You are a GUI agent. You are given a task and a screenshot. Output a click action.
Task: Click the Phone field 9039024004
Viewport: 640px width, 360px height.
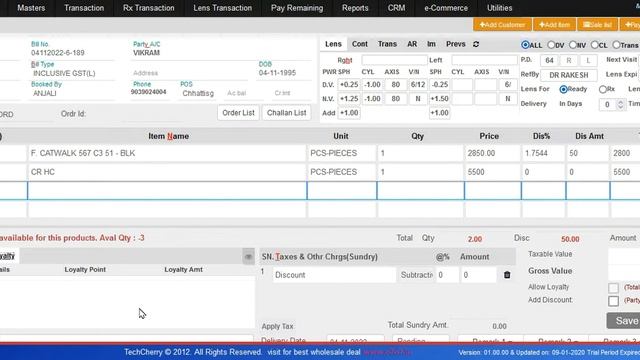tap(149, 93)
